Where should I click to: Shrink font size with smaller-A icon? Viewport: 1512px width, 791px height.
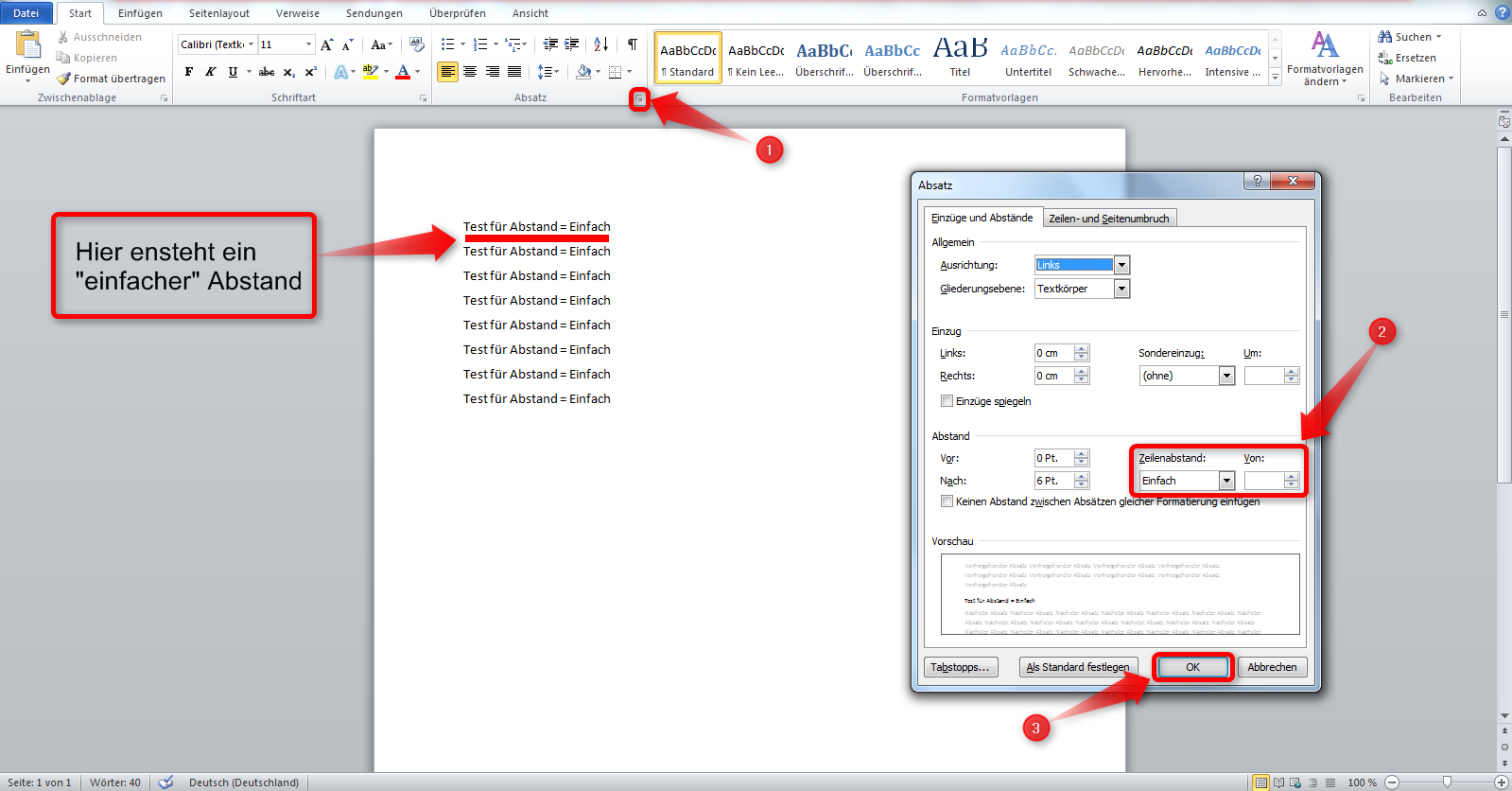pyautogui.click(x=348, y=44)
